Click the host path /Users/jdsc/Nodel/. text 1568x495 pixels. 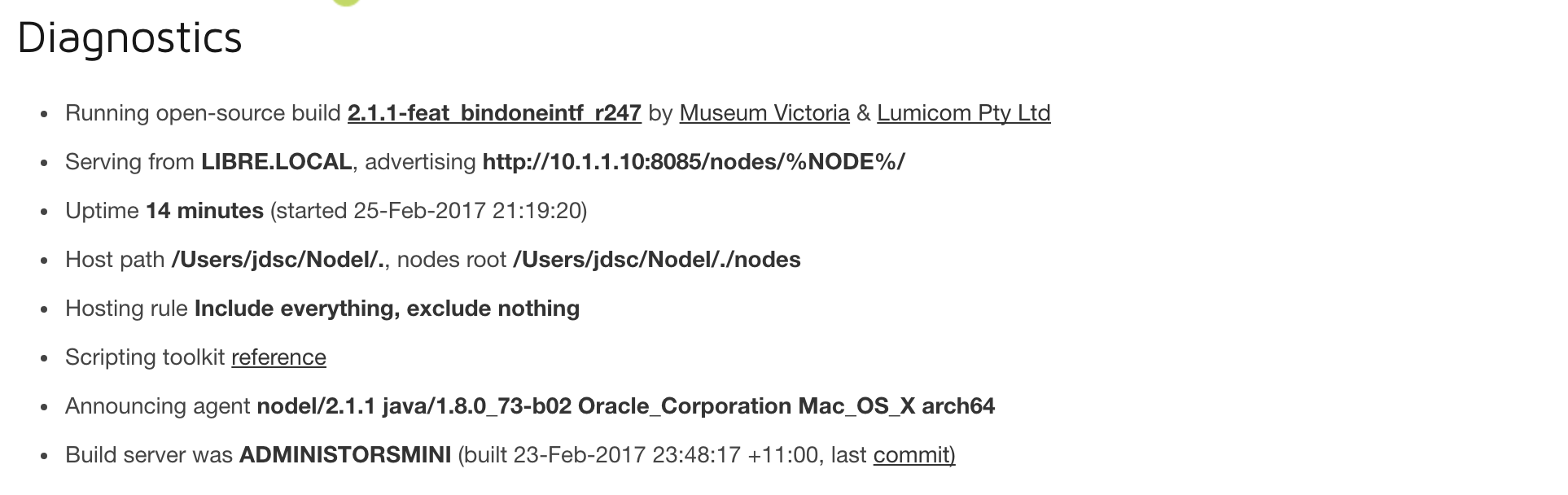(278, 260)
